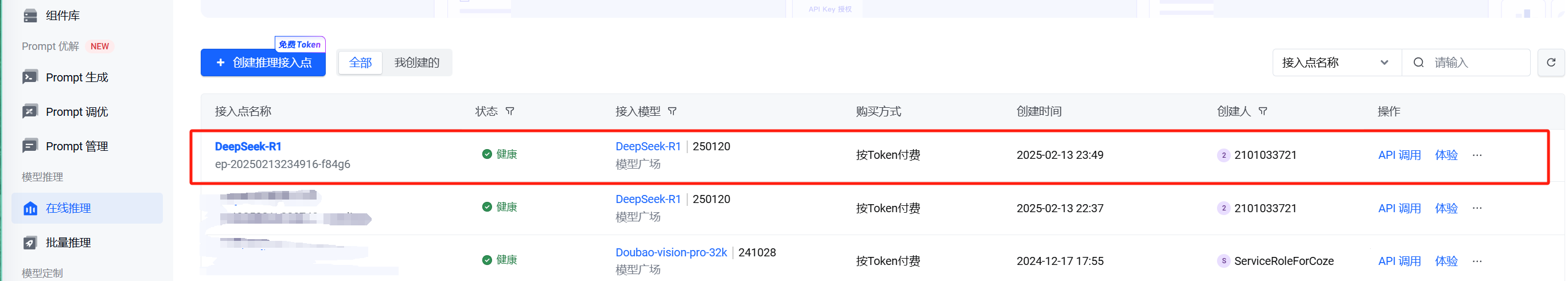This screenshot has width=1568, height=281.
Task: Click the 批量推理 sidebar icon
Action: pyautogui.click(x=30, y=243)
